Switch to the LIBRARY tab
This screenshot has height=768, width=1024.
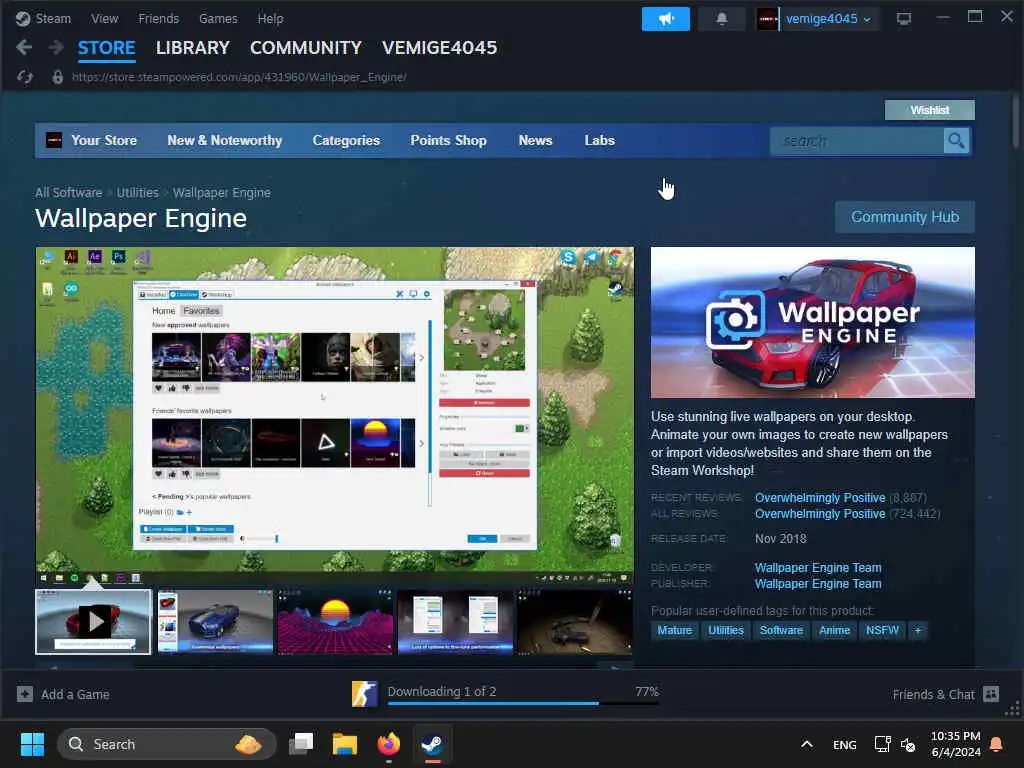193,48
